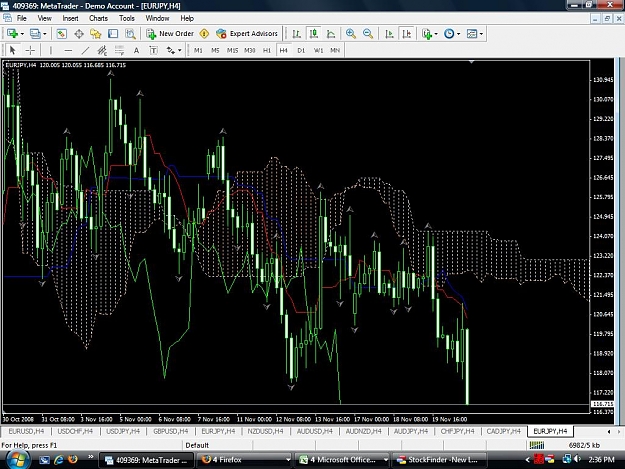Open the Tools menu
The height and width of the screenshot is (469, 625).
coord(127,18)
